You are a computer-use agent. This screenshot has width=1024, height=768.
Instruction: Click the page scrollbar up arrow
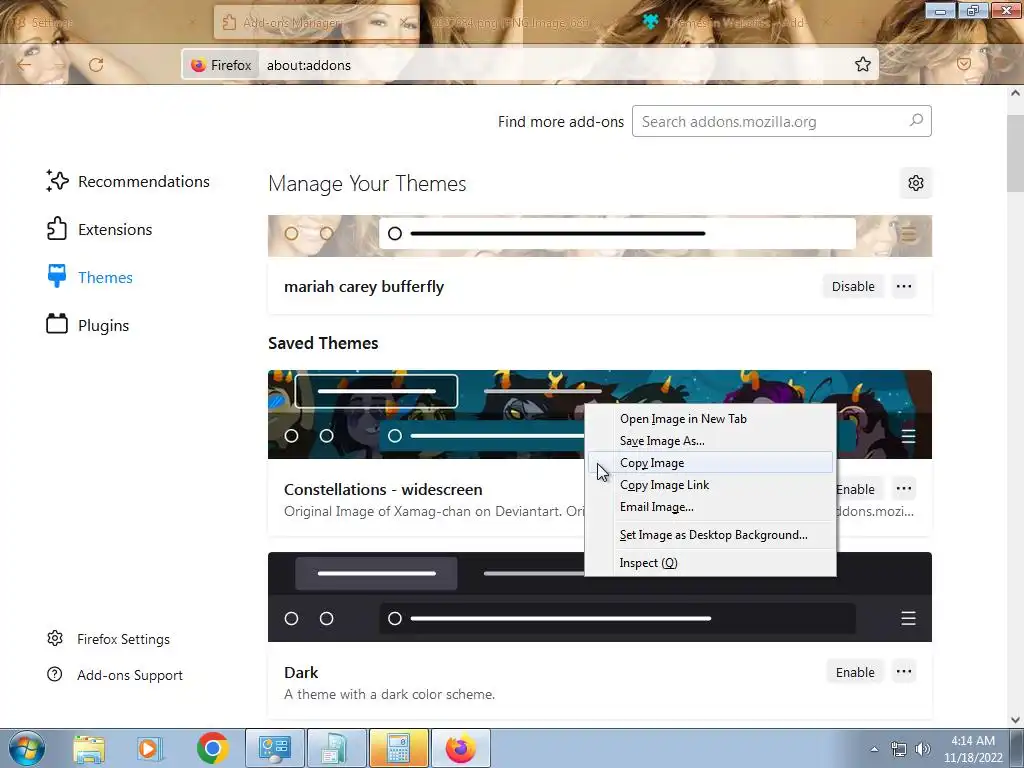pos(1015,93)
